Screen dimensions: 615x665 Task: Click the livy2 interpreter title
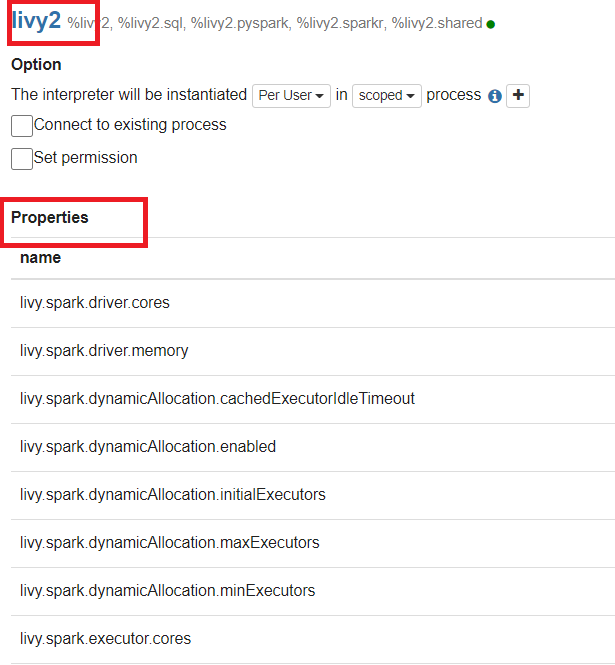coord(36,20)
